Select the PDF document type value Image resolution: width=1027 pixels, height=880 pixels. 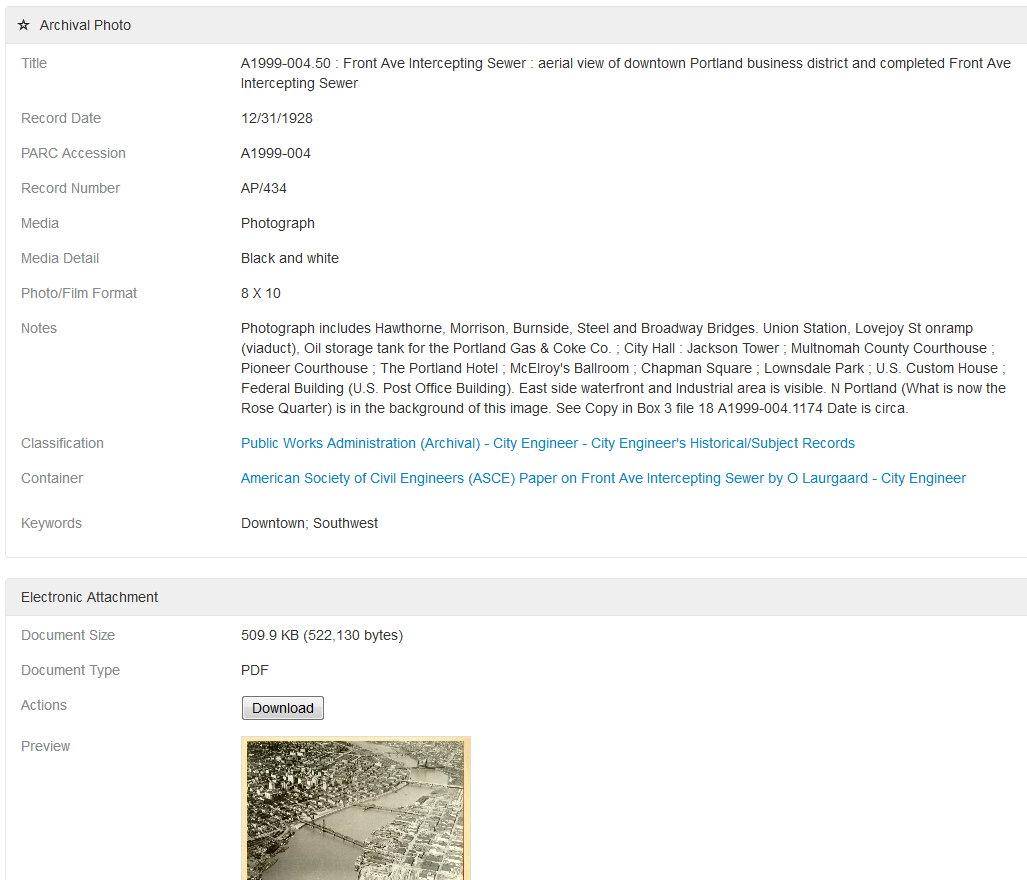pyautogui.click(x=255, y=670)
